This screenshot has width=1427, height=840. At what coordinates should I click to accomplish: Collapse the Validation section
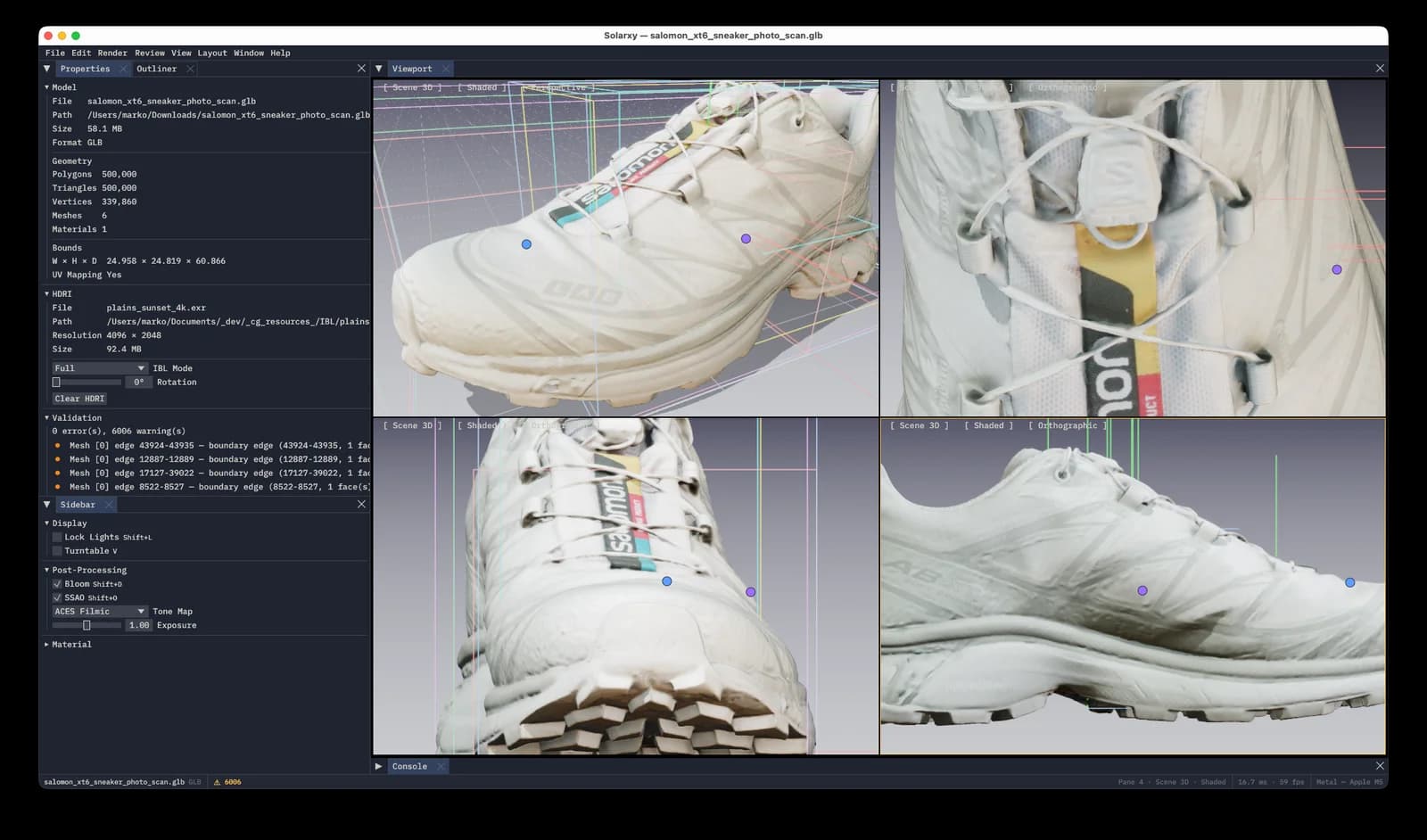pos(46,417)
